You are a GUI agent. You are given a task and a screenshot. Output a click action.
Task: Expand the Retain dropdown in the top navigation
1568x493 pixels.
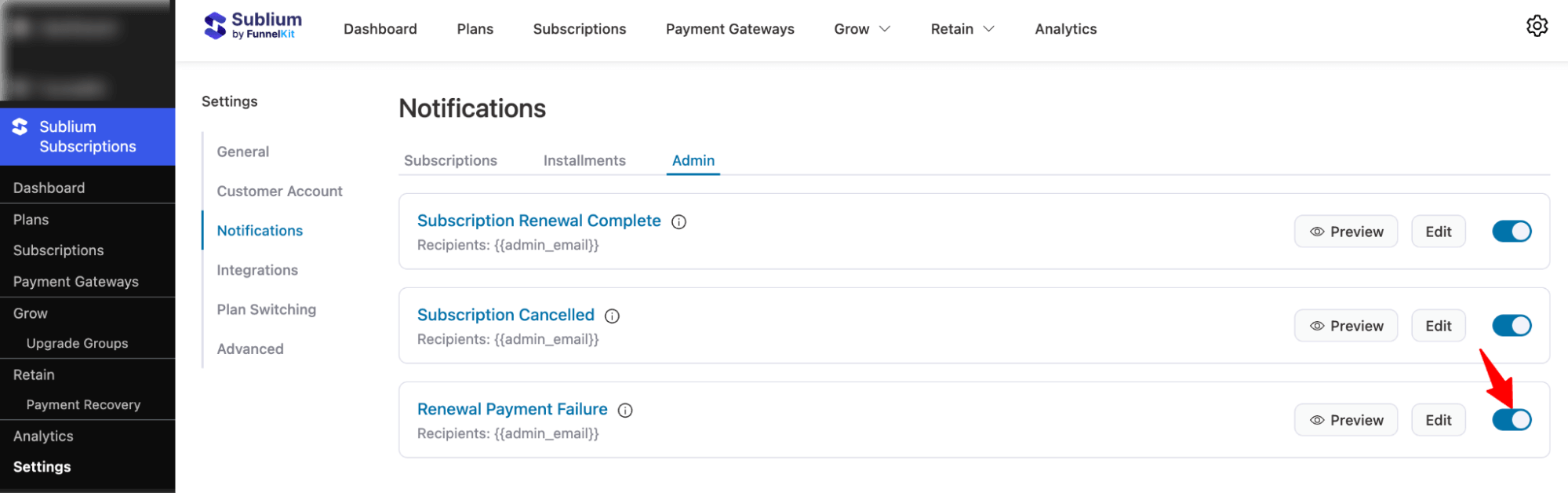(x=962, y=28)
